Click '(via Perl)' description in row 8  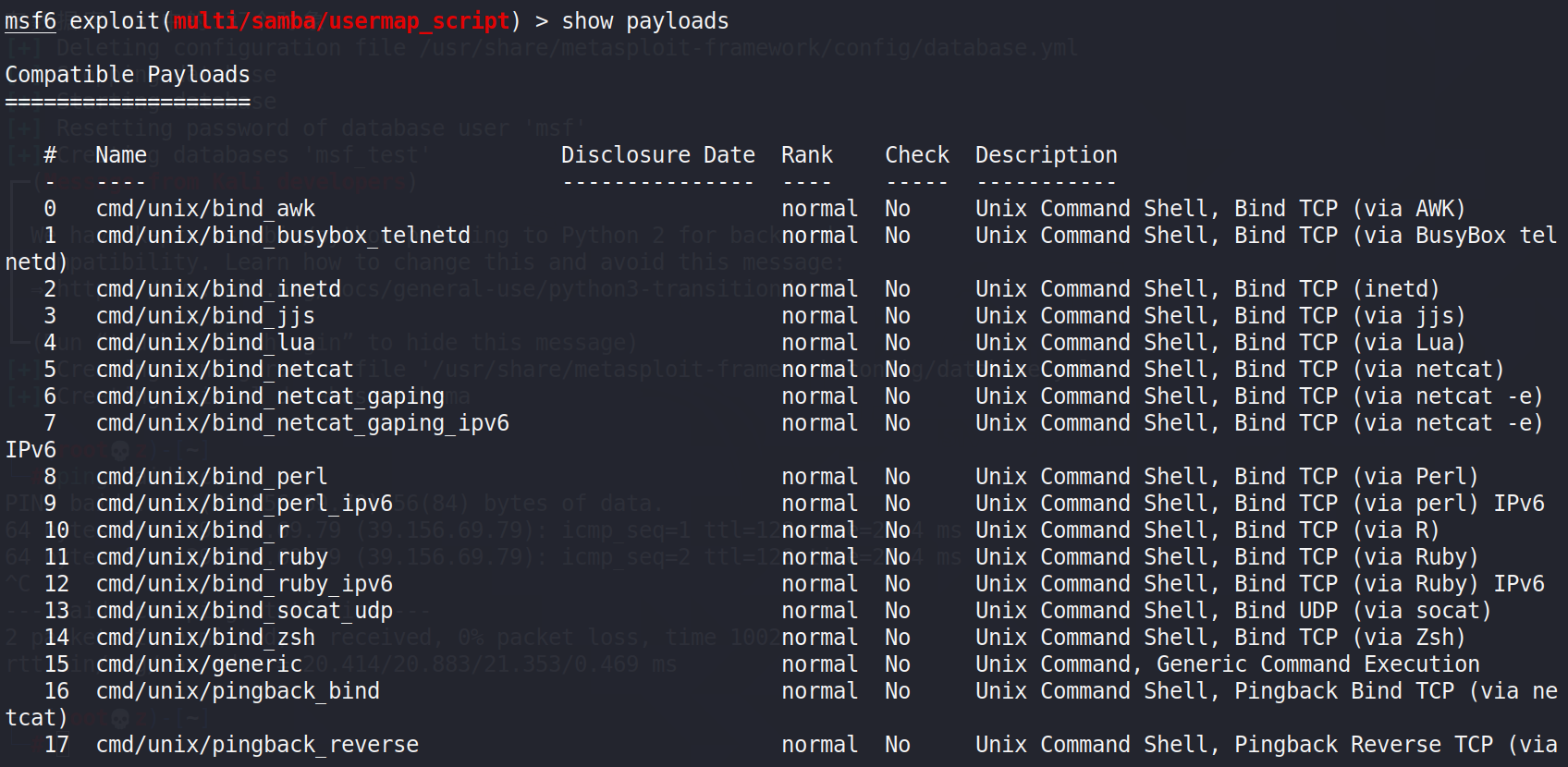[1415, 477]
